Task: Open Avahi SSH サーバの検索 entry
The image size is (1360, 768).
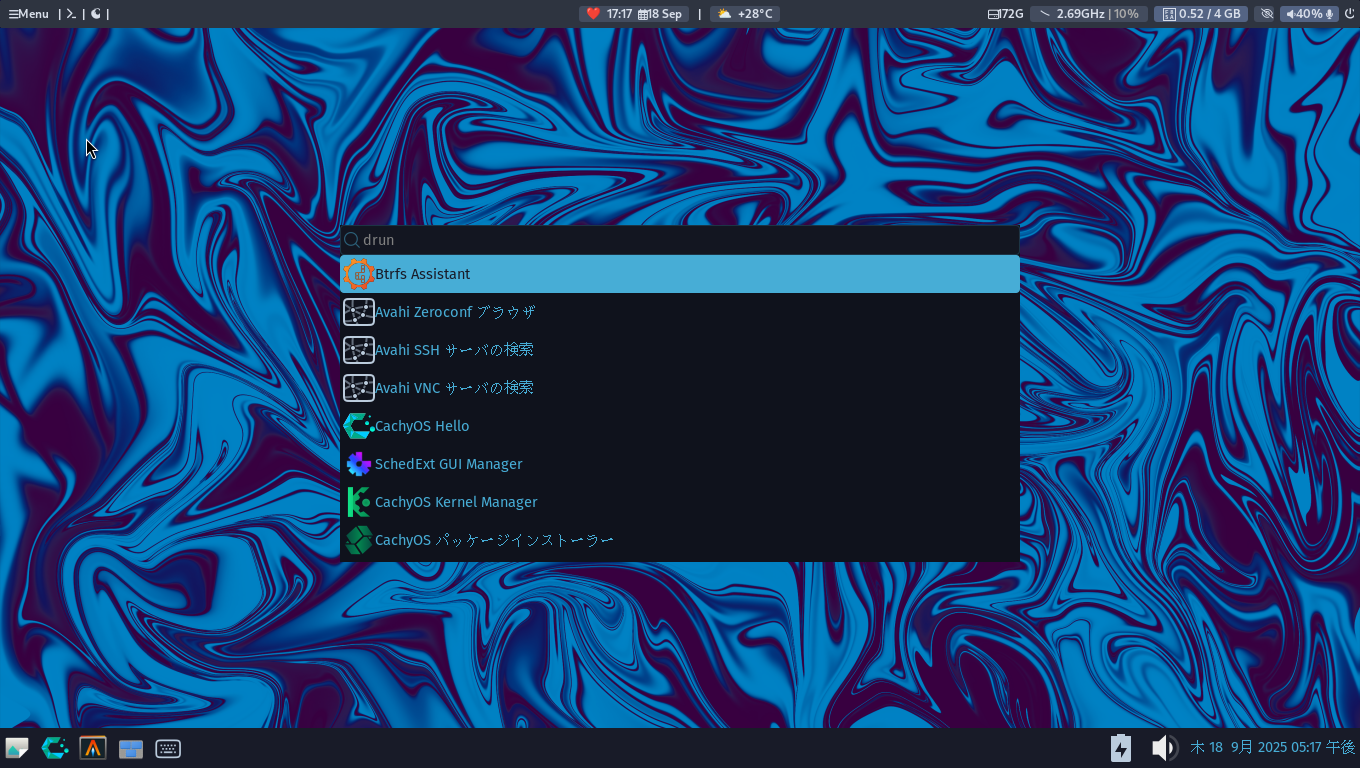Action: click(680, 350)
